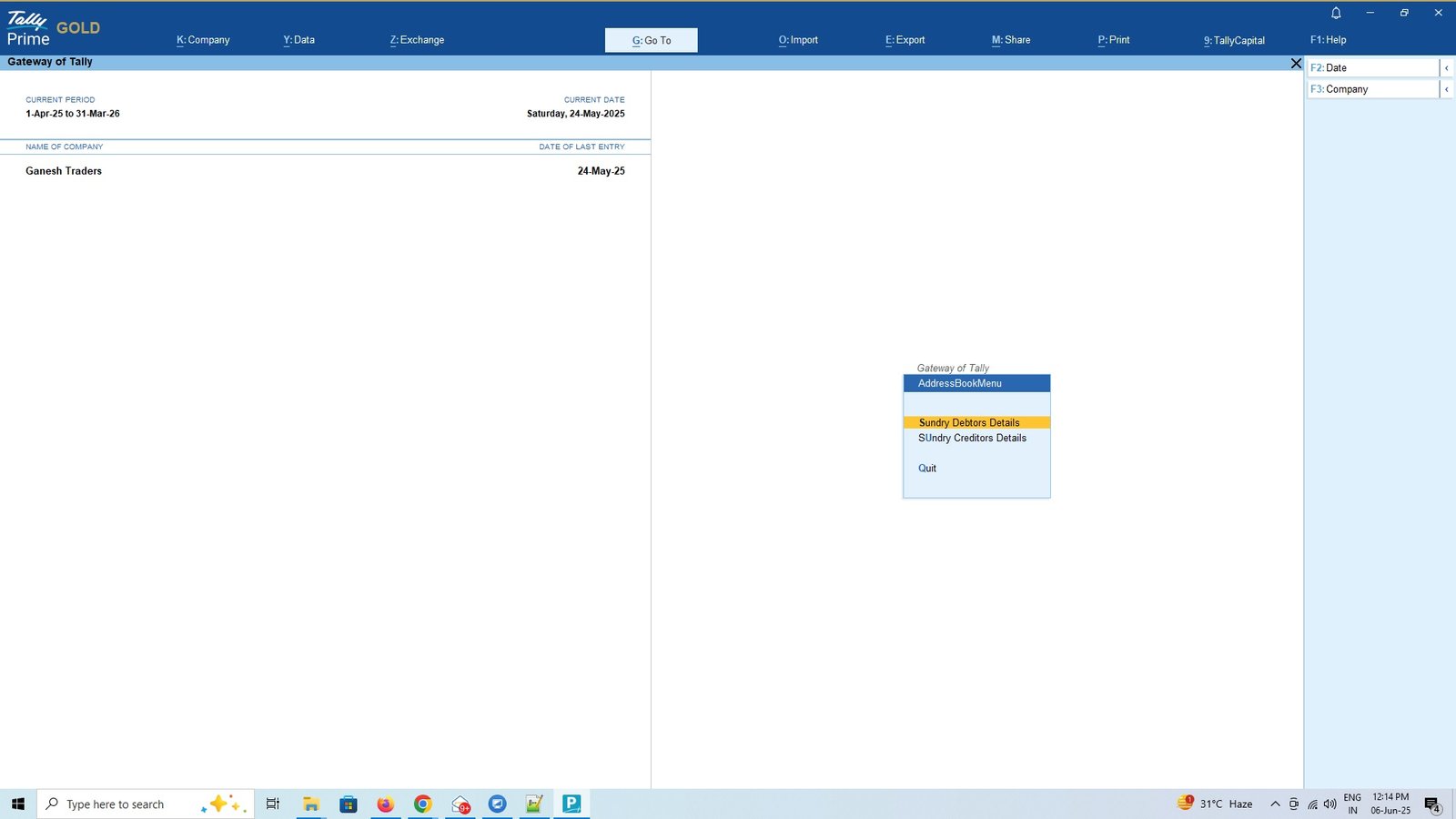The image size is (1456, 819).
Task: Open Google Chrome from the taskbar
Action: 422,804
